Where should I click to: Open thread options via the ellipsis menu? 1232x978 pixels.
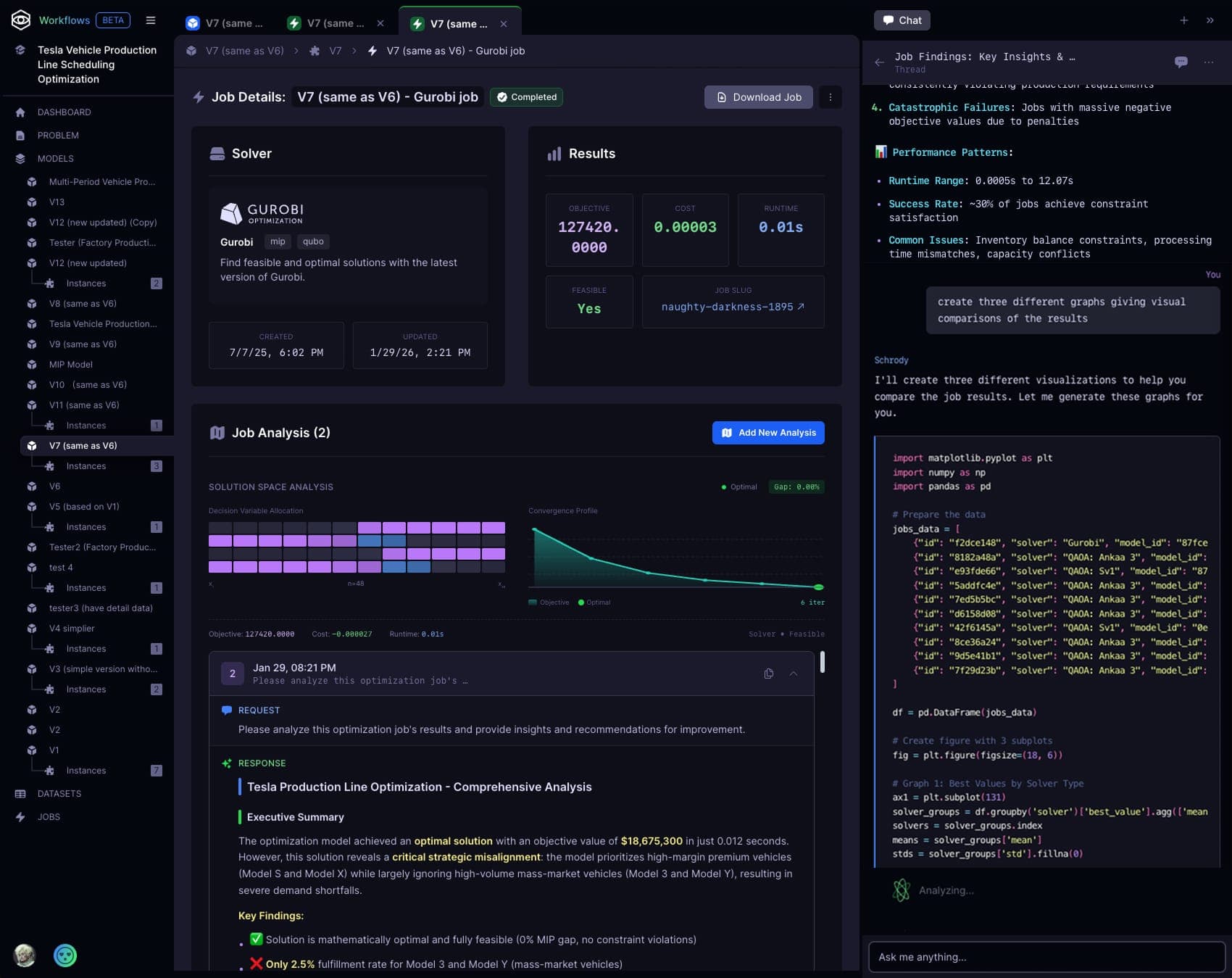coord(1209,62)
